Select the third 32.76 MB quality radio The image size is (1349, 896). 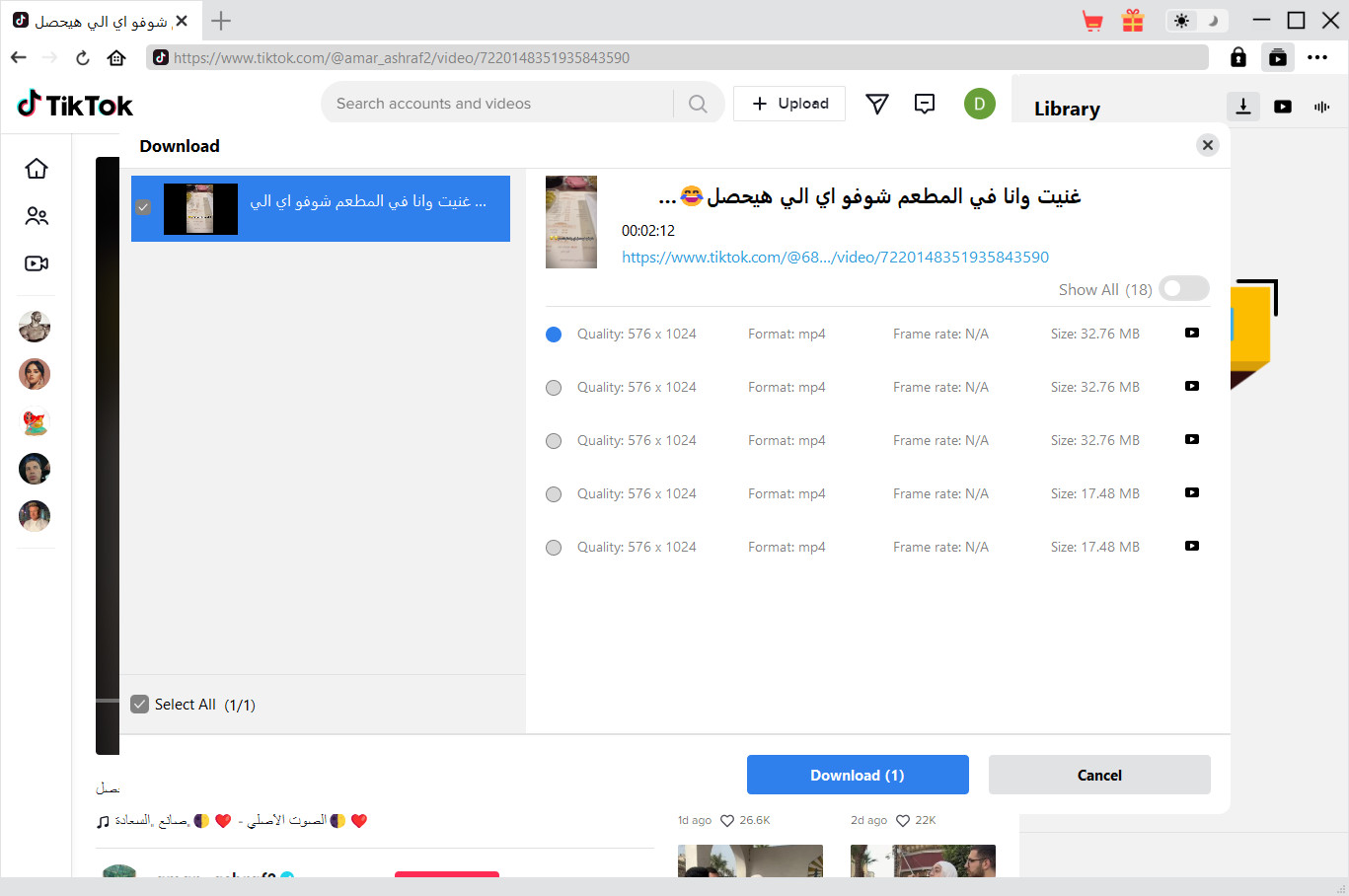click(x=554, y=441)
